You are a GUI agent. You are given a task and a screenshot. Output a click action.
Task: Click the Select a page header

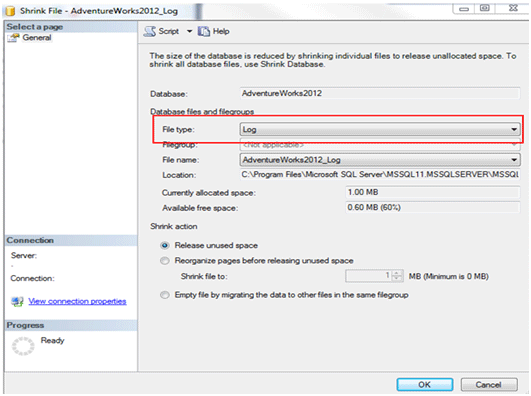[x=71, y=27]
